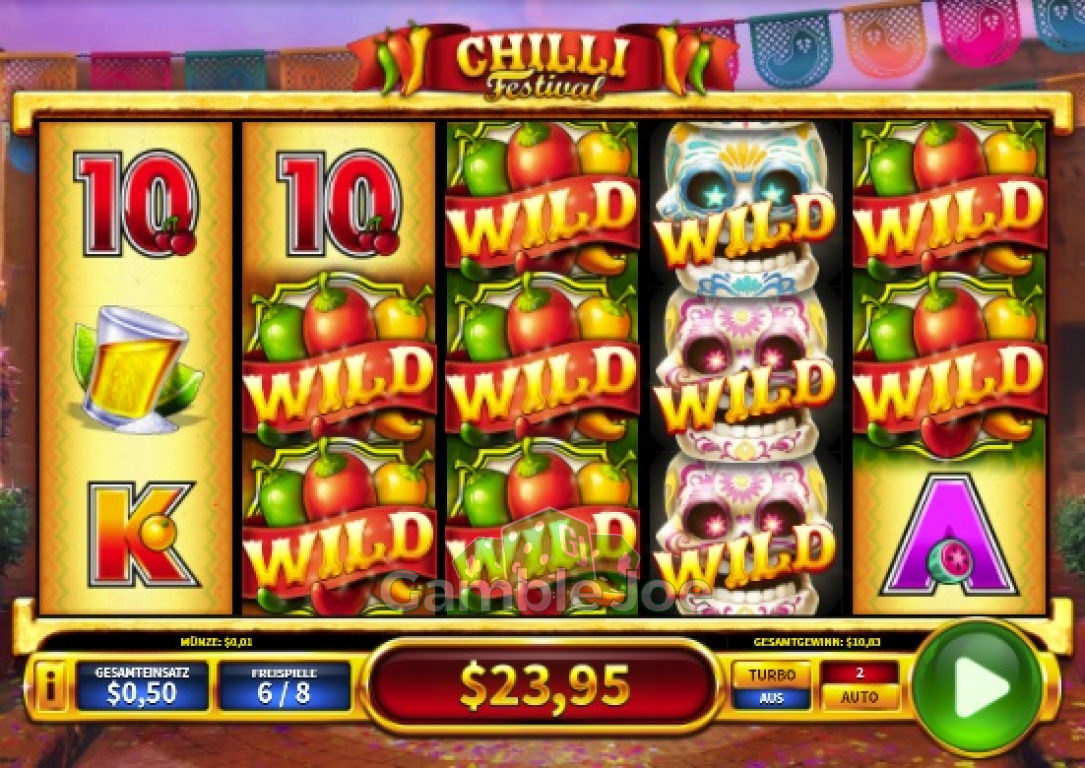The width and height of the screenshot is (1085, 768).
Task: Click the Auto spin button
Action: 859,697
